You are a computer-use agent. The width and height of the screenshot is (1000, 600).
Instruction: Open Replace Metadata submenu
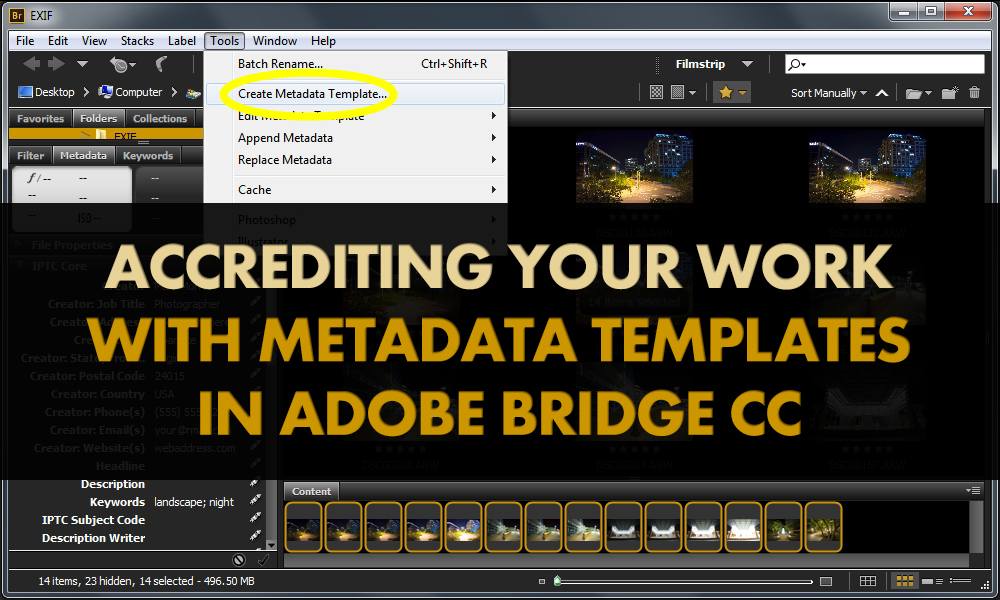pyautogui.click(x=355, y=159)
